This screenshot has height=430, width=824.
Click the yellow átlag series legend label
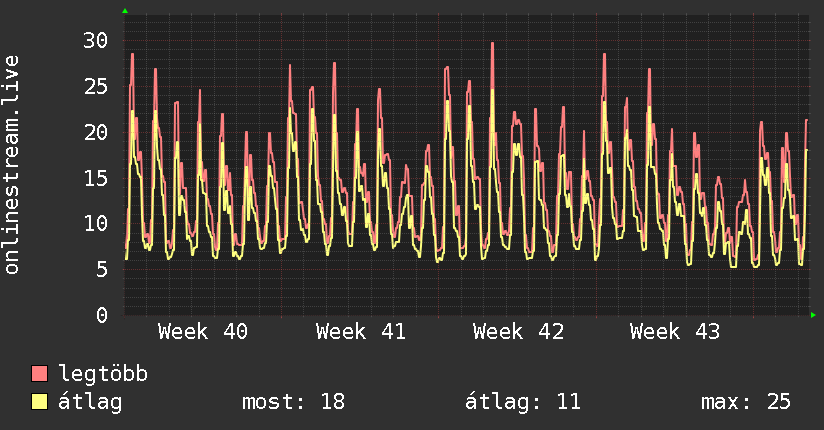(90, 402)
